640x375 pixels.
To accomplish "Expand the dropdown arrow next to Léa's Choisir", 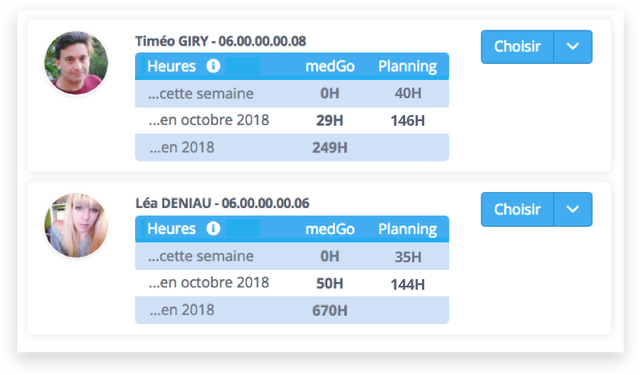I will (x=573, y=209).
